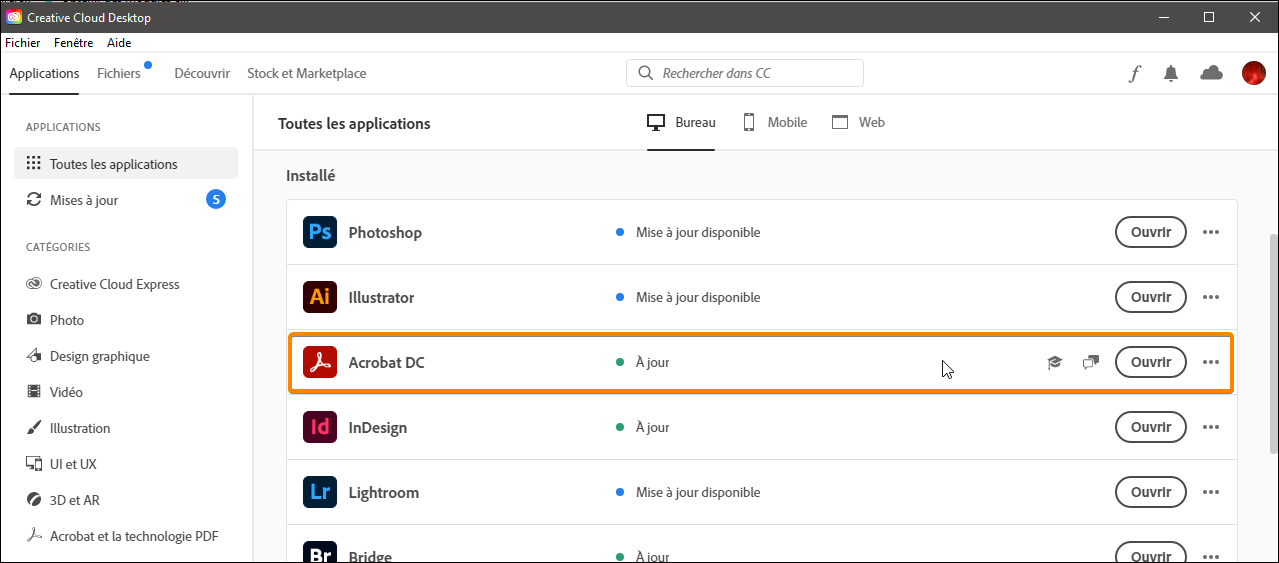The image size is (1279, 563).
Task: Click the Lightroom app icon
Action: click(x=320, y=492)
